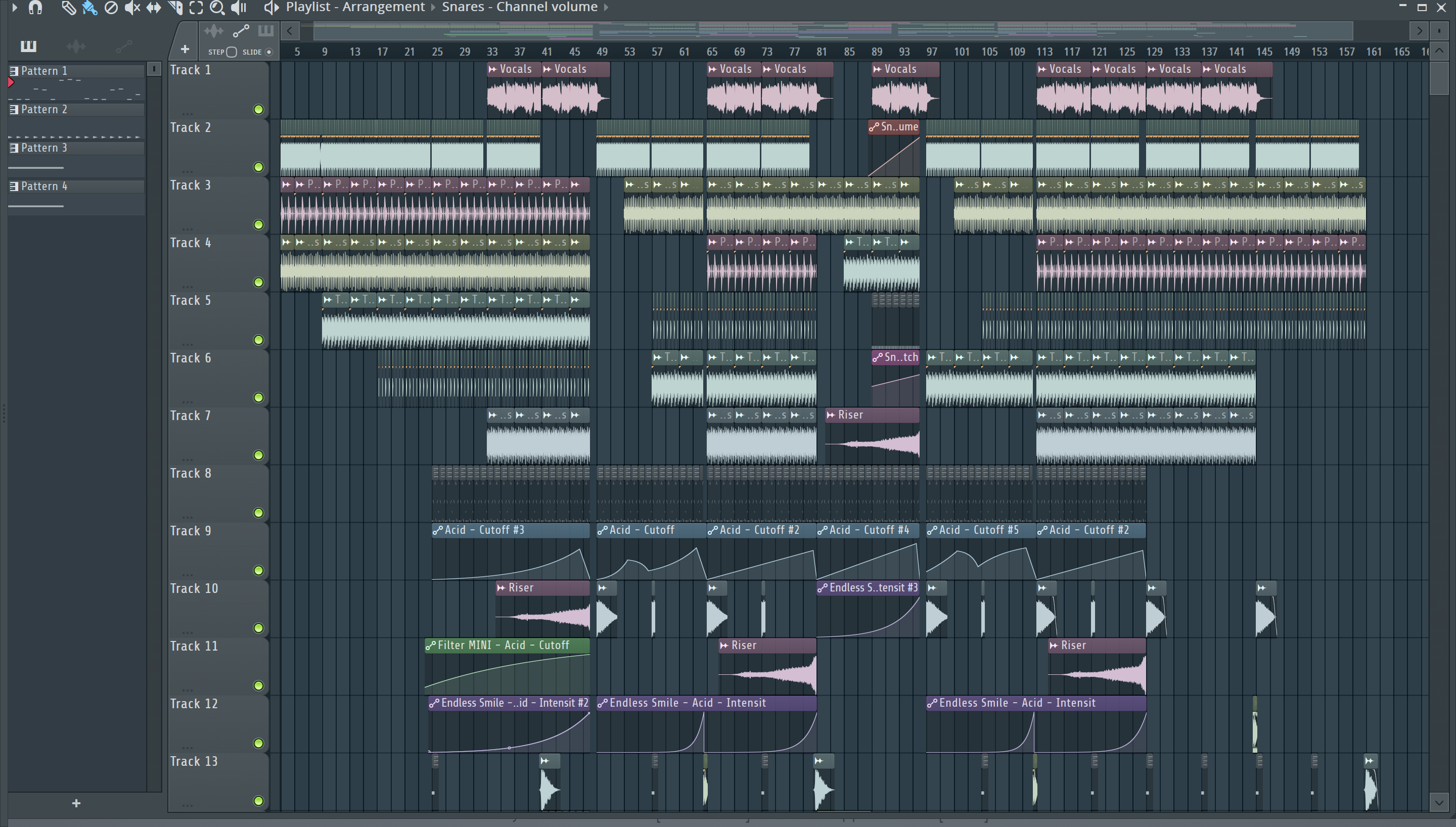Screen dimensions: 1456x827
Task: Open the Snares - Channel volume breadcrumb
Action: [x=520, y=7]
